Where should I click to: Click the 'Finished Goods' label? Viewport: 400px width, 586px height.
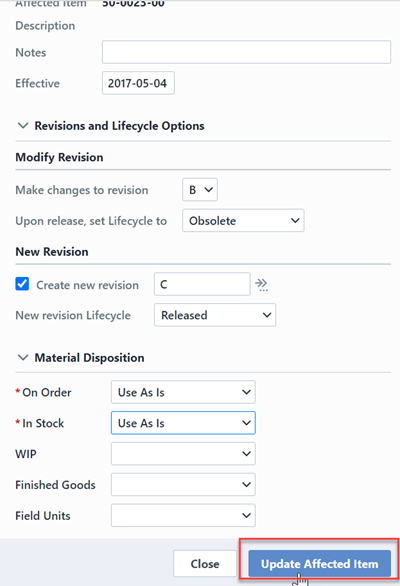pyautogui.click(x=55, y=485)
